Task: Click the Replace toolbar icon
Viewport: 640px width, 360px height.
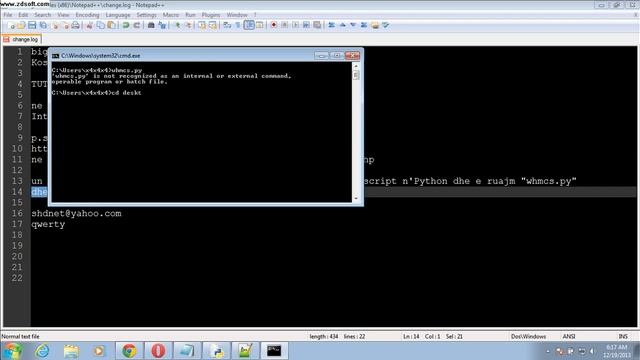Action: (x=162, y=25)
